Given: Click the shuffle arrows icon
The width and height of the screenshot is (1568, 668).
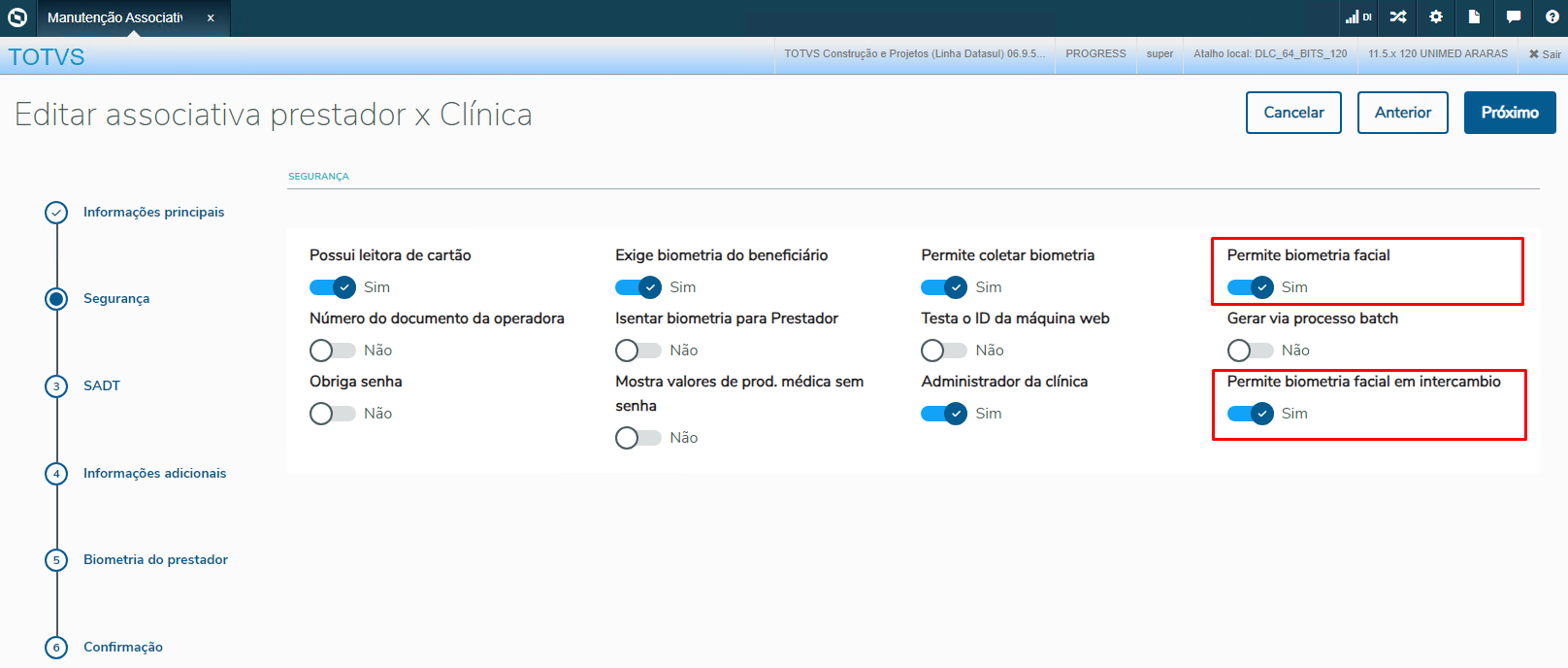Looking at the screenshot, I should [1398, 17].
